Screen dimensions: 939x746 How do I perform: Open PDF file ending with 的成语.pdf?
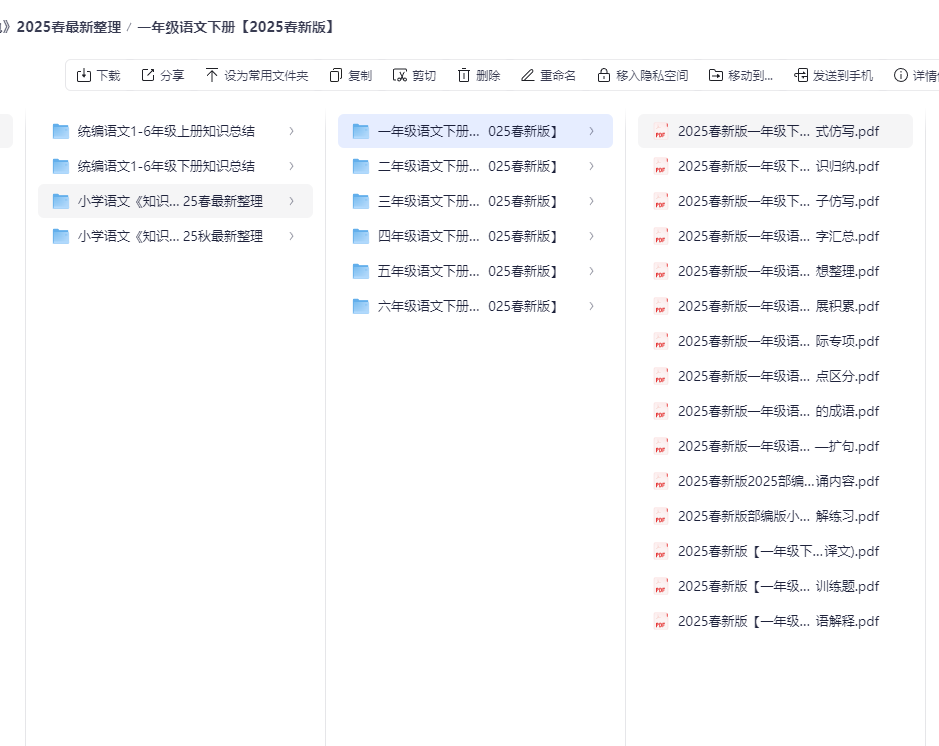pos(778,411)
